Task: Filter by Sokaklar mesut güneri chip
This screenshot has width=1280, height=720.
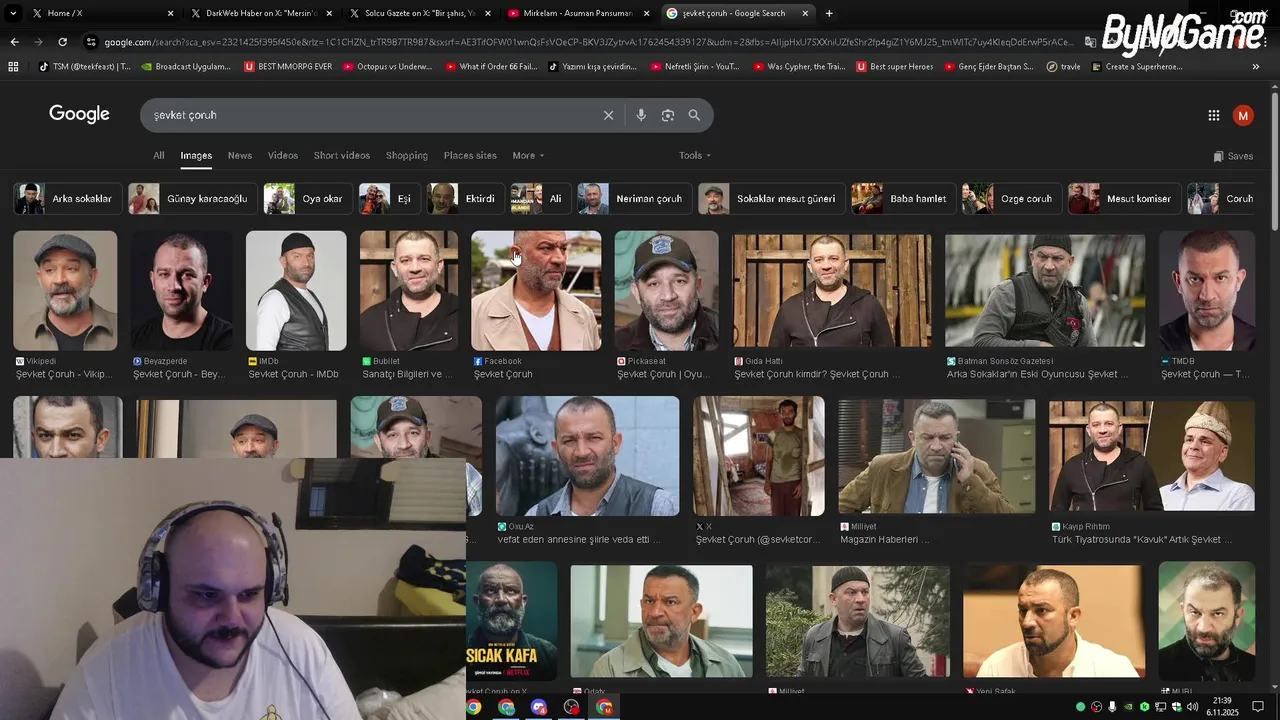Action: (x=772, y=199)
